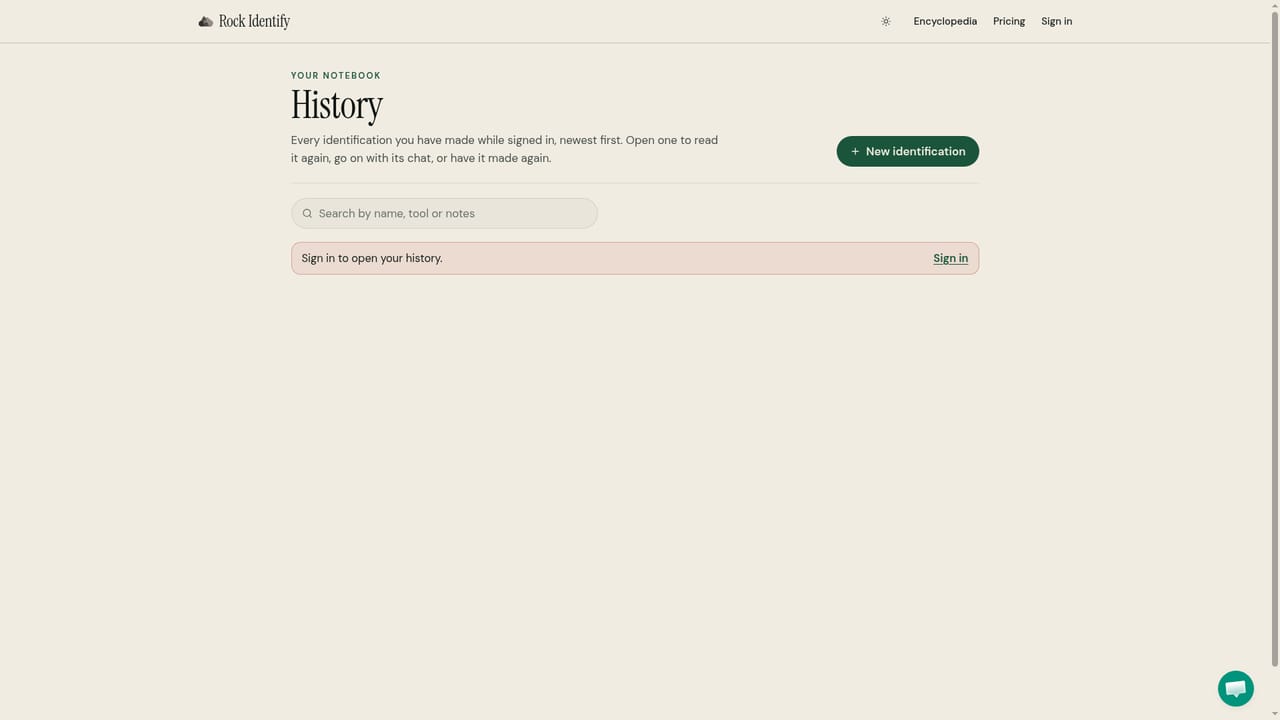Viewport: 1280px width, 720px height.
Task: Start a New identification
Action: coord(907,151)
